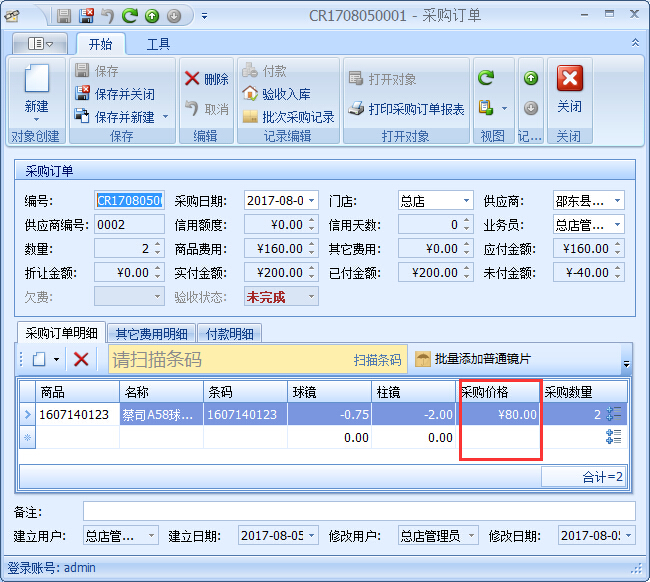Click the 备注 remarks text field

point(358,511)
